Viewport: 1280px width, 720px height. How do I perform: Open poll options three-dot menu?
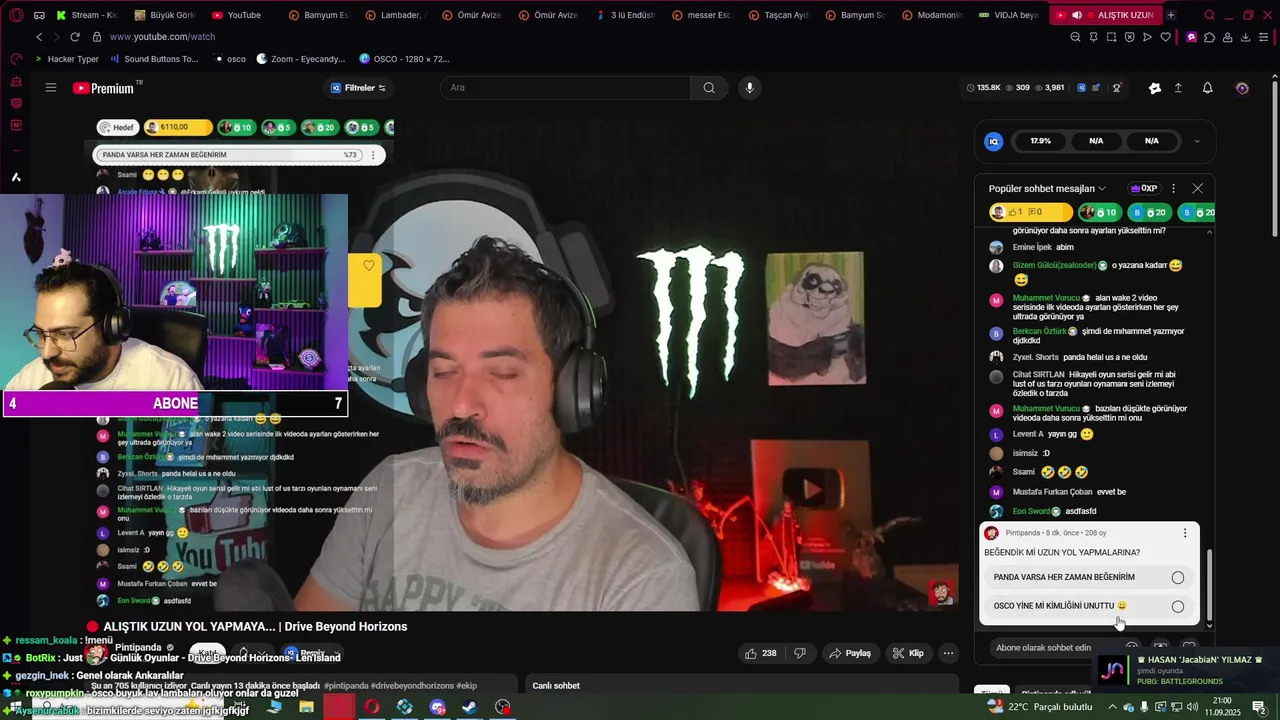coord(1185,533)
